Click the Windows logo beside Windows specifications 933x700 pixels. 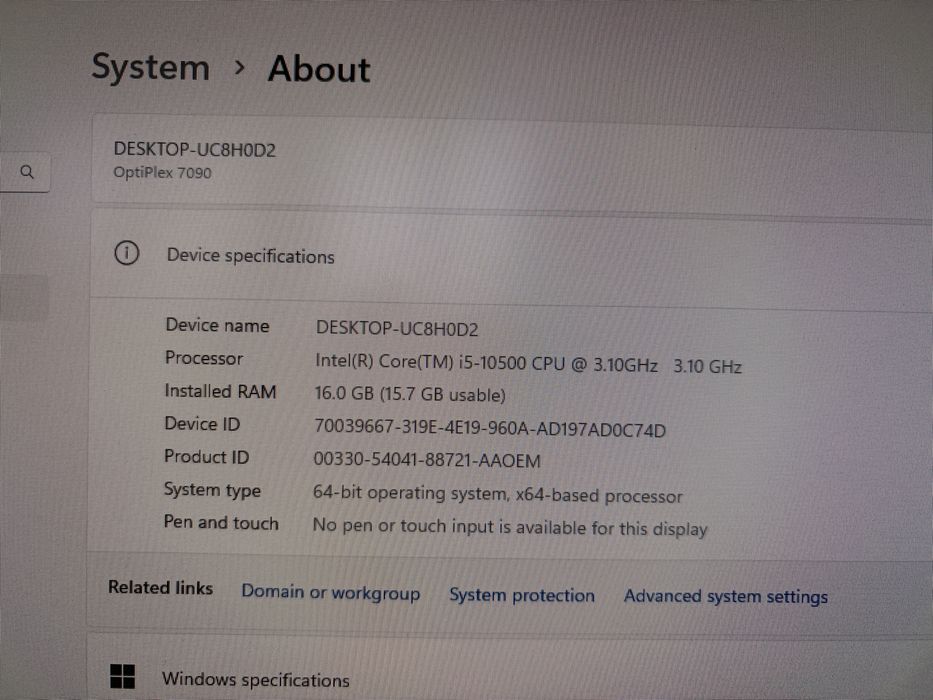tap(123, 676)
